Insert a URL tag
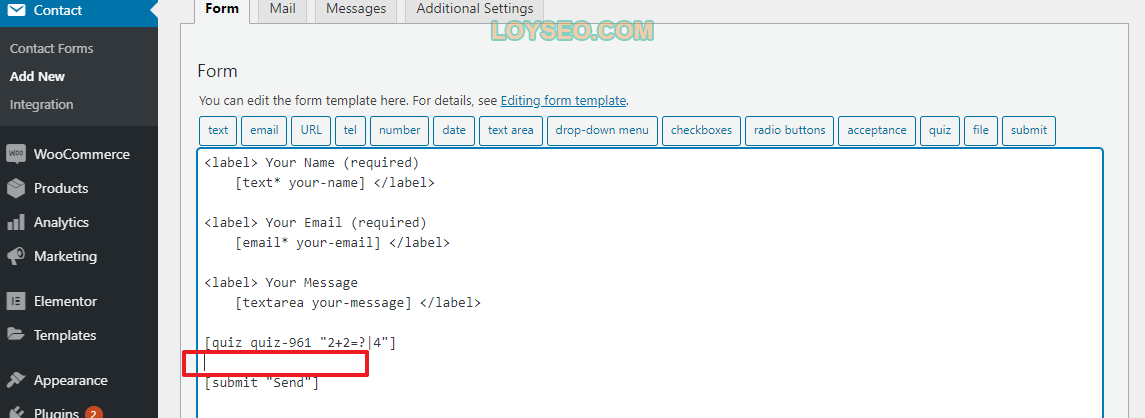Viewport: 1145px width, 418px height. pyautogui.click(x=311, y=130)
